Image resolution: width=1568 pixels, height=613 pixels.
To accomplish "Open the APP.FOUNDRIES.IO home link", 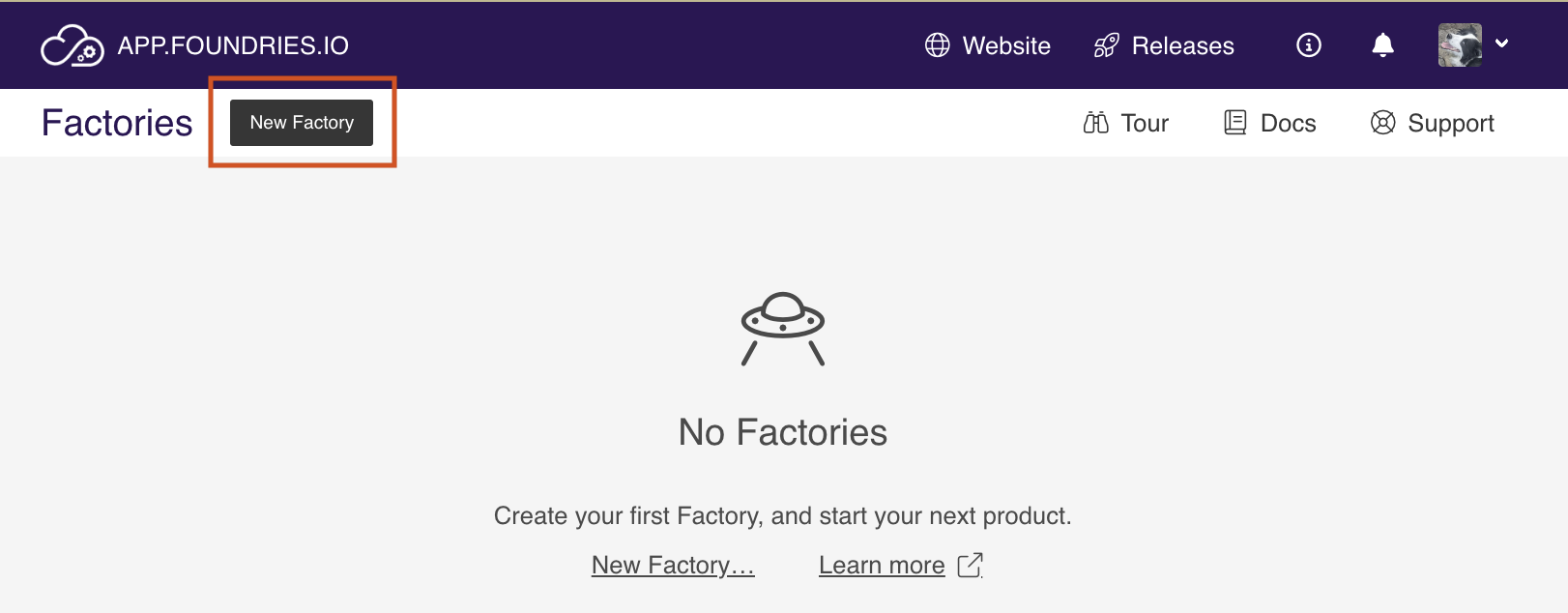I will [x=233, y=45].
